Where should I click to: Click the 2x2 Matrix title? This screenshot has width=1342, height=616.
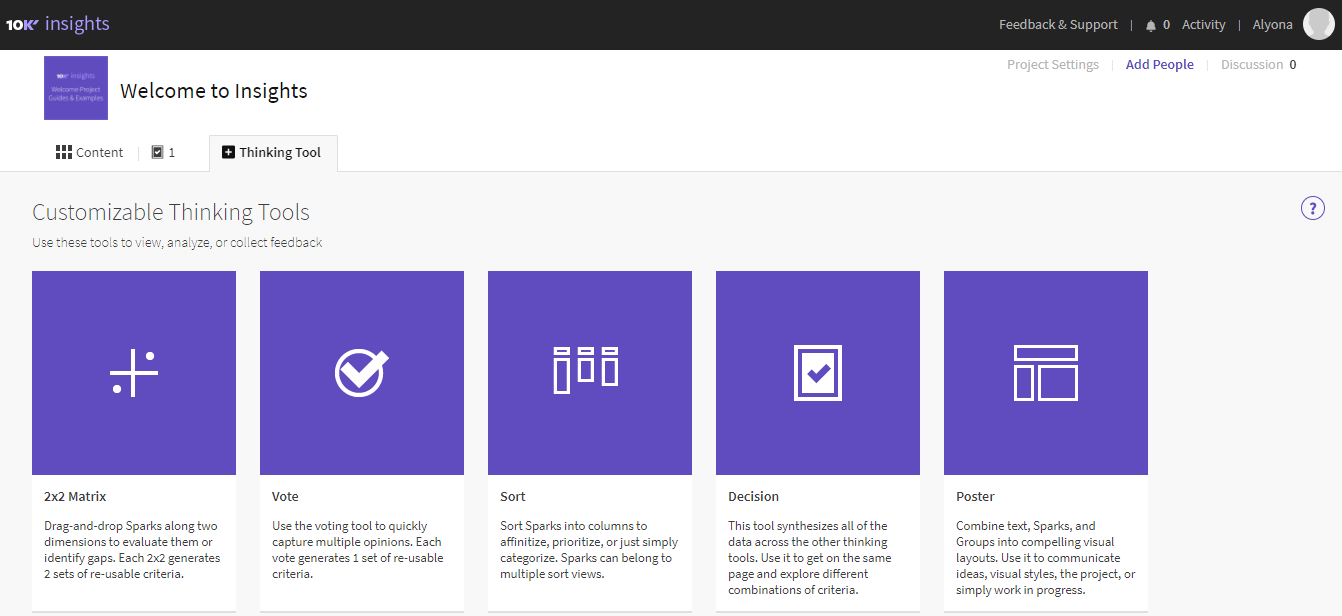(75, 496)
